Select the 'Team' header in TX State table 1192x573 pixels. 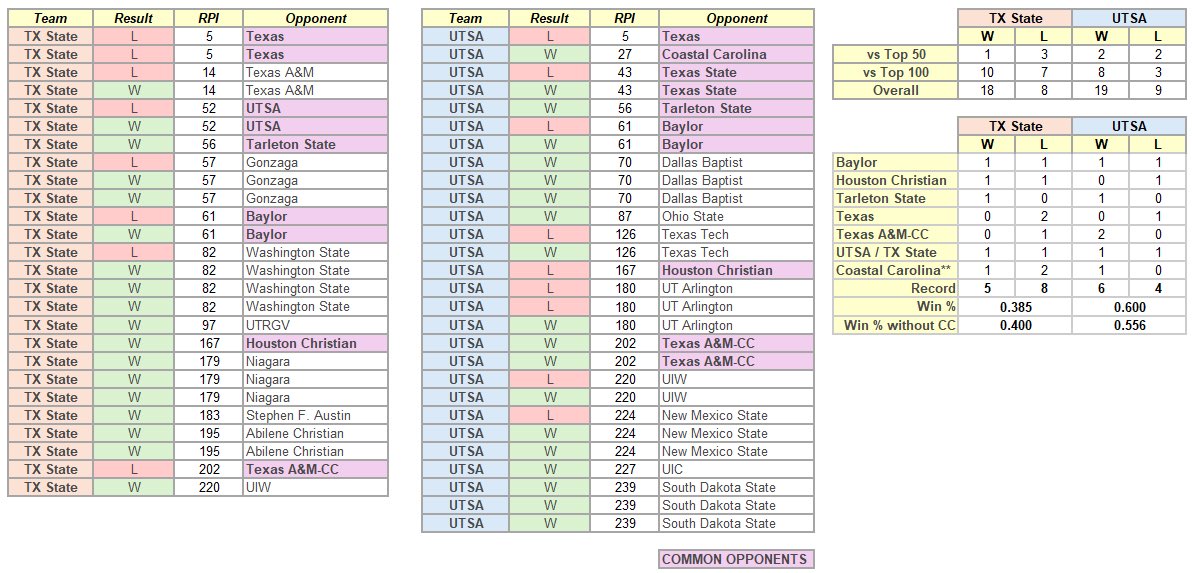click(50, 18)
